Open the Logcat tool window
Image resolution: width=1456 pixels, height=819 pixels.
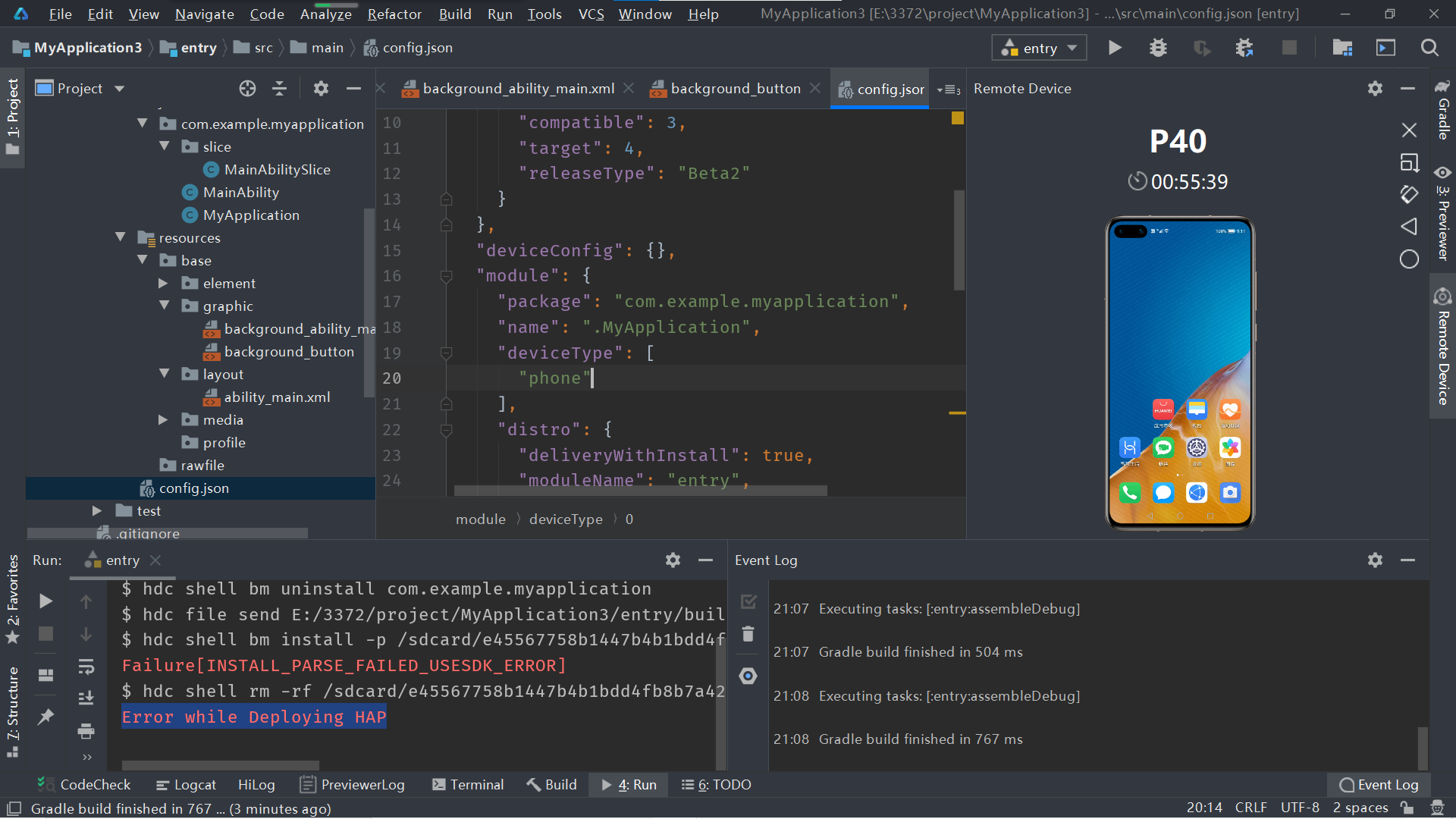187,785
